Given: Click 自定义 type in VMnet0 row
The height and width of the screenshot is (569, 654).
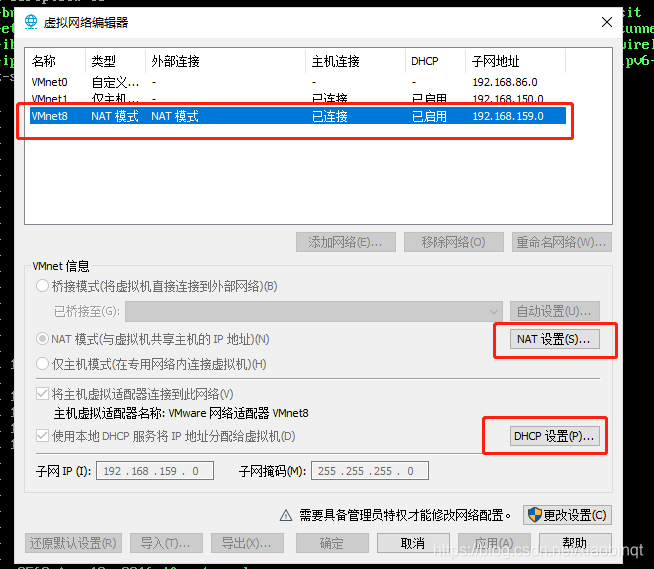Looking at the screenshot, I should pos(115,82).
